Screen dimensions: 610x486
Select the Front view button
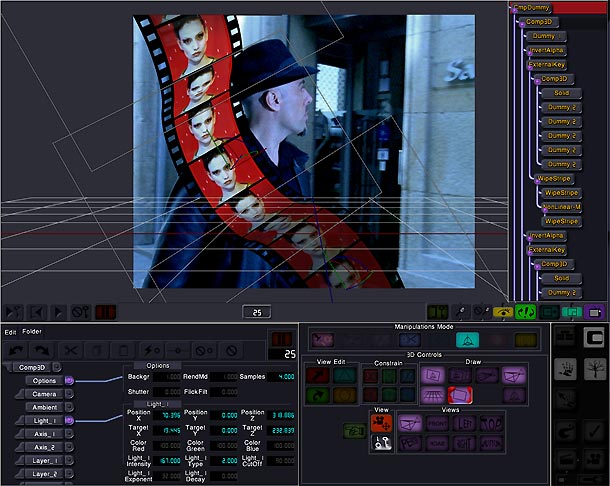435,424
